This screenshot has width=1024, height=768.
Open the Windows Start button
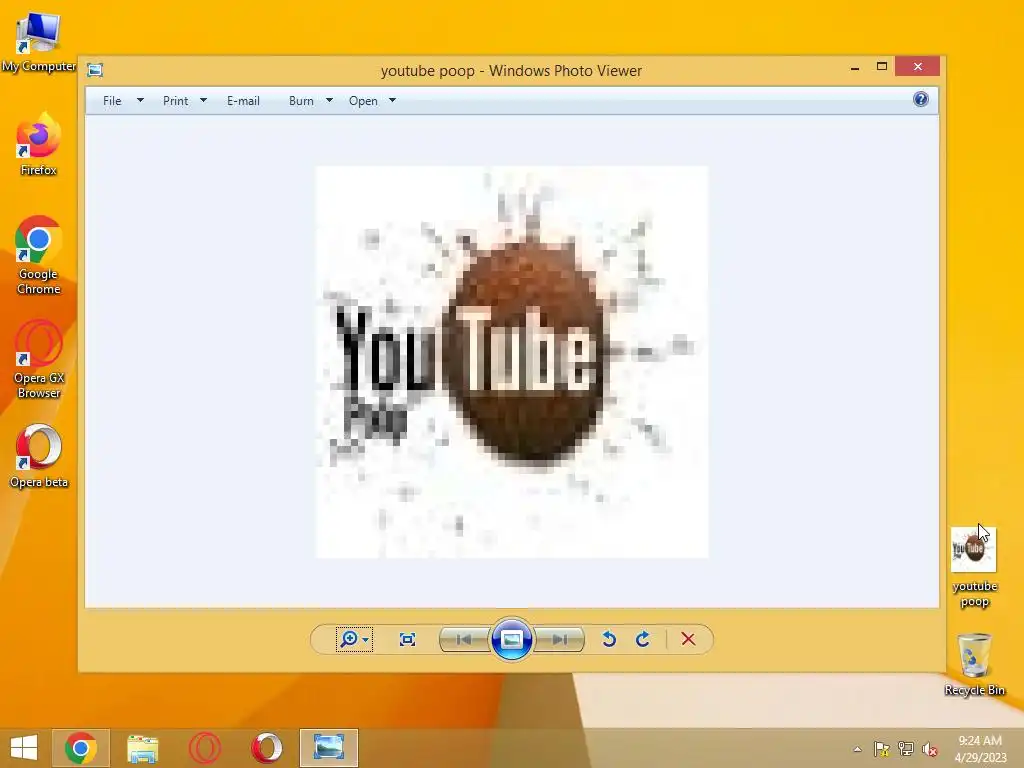pyautogui.click(x=24, y=748)
